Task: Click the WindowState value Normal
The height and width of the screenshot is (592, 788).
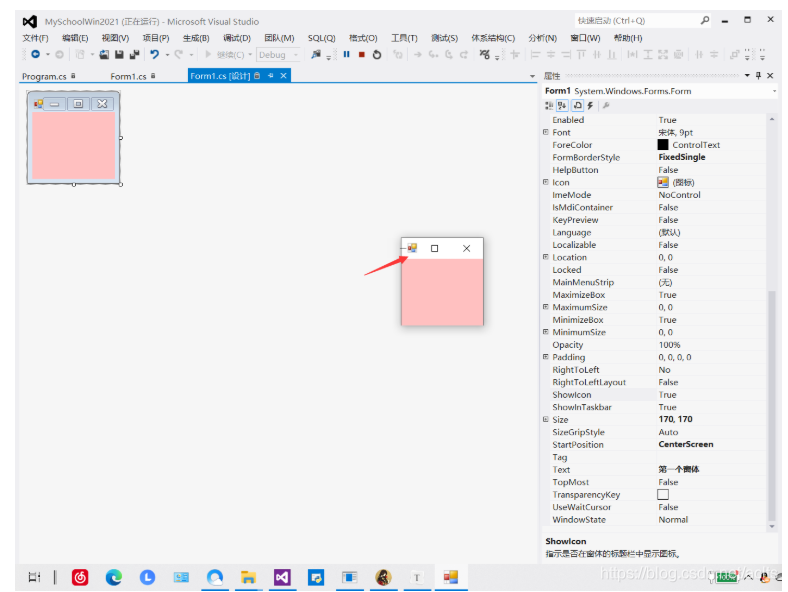Action: [x=673, y=520]
